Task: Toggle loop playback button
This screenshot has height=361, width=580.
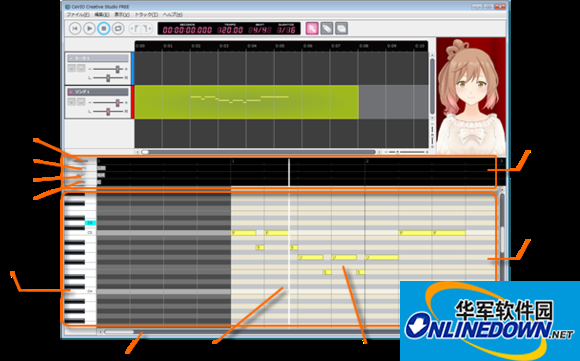Action: coord(118,28)
